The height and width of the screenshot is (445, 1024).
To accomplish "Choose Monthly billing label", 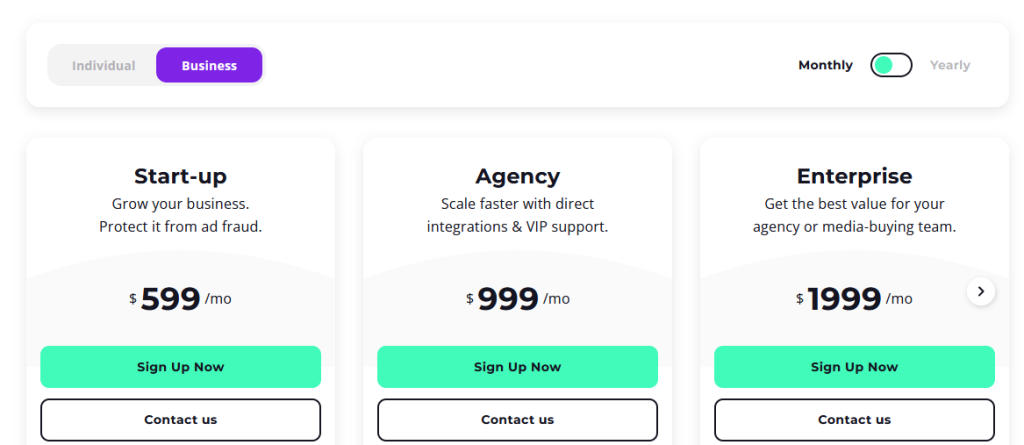I will tap(825, 65).
